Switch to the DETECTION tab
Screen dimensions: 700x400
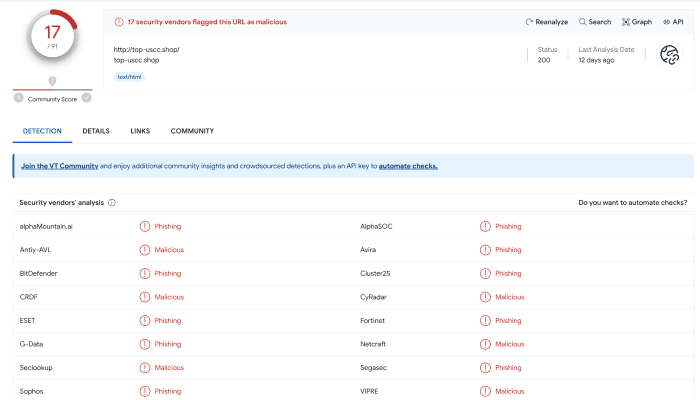pos(42,131)
